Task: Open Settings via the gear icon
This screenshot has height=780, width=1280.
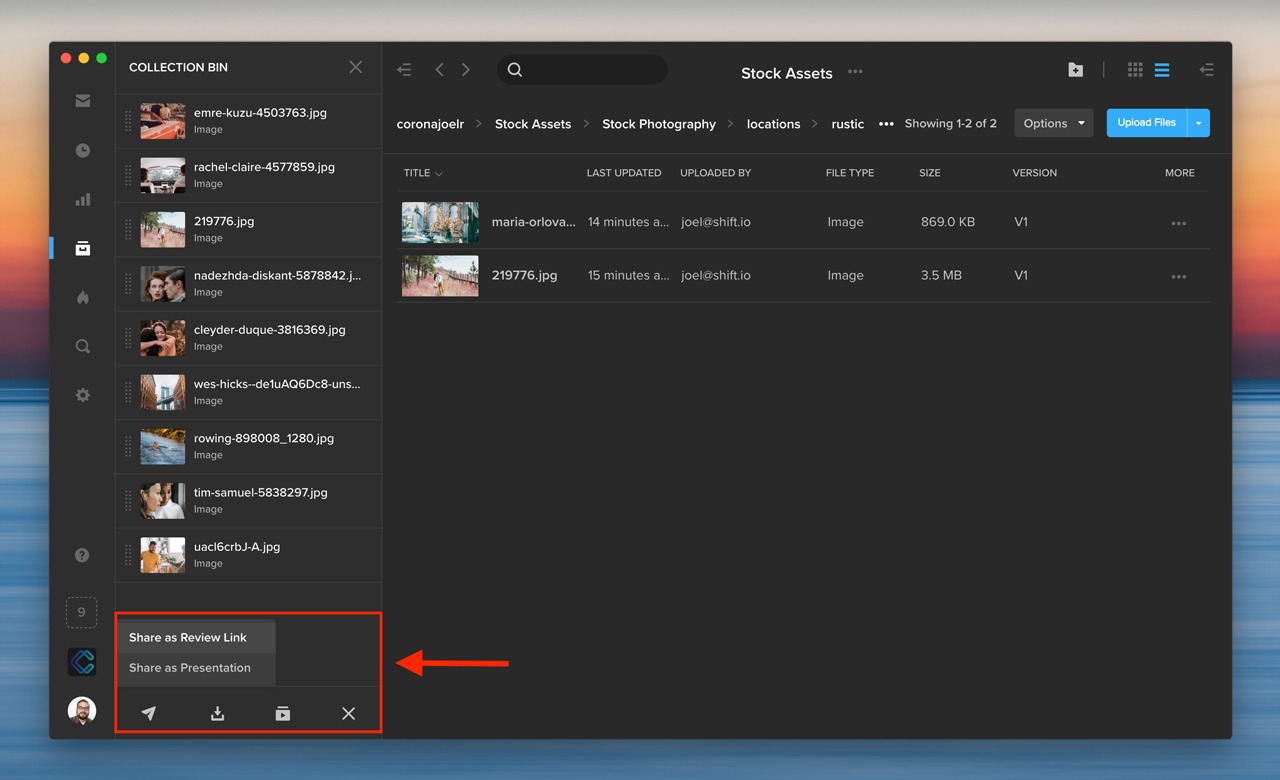Action: point(82,395)
